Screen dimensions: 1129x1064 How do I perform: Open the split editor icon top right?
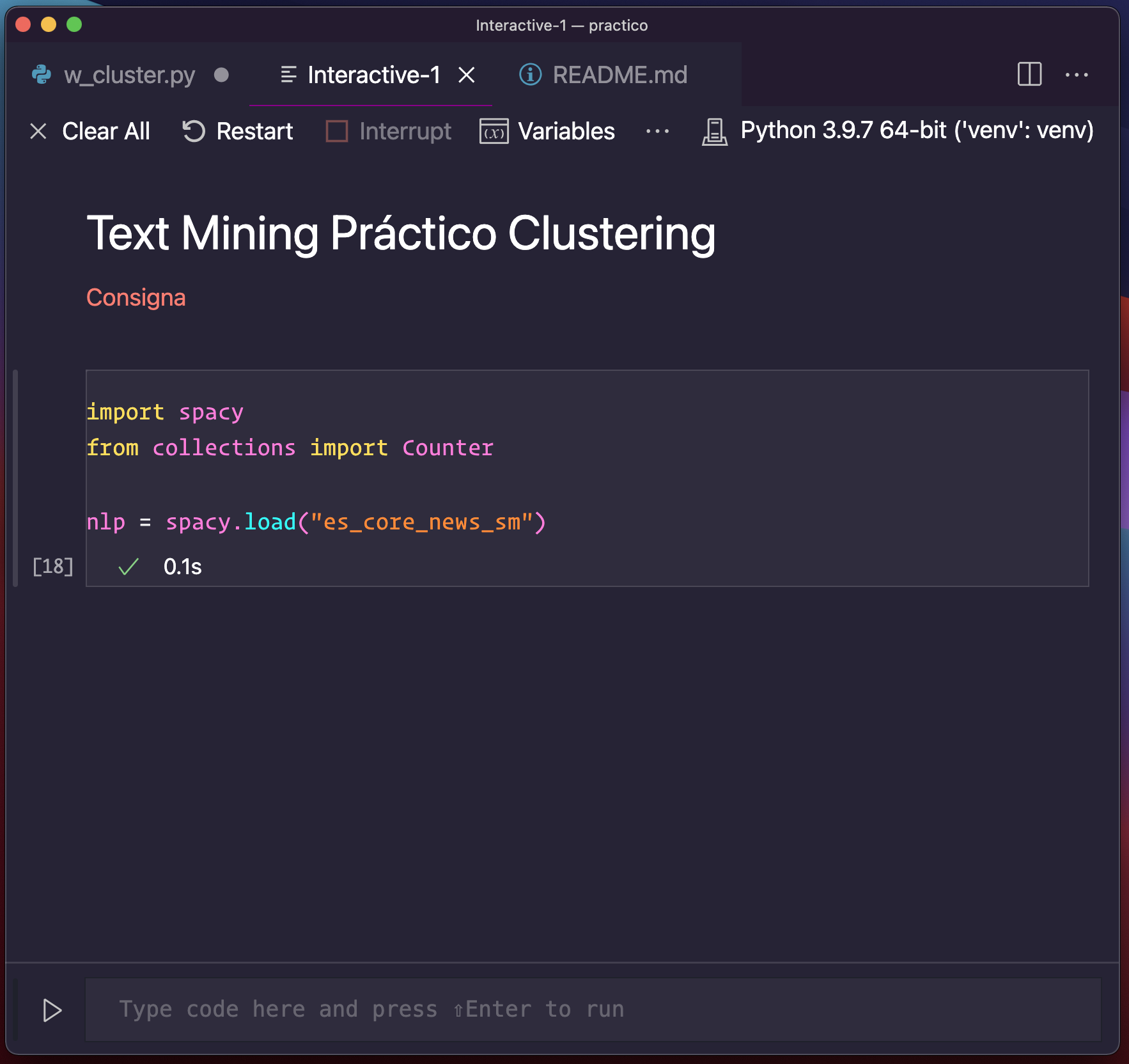tap(1029, 75)
